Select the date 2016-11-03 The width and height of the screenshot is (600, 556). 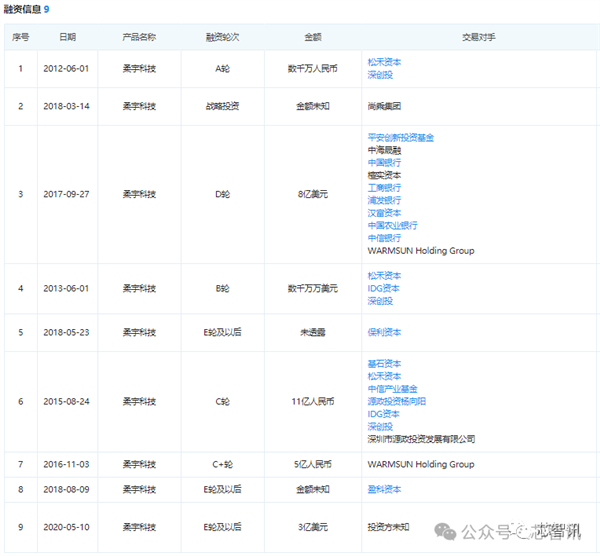(66, 464)
